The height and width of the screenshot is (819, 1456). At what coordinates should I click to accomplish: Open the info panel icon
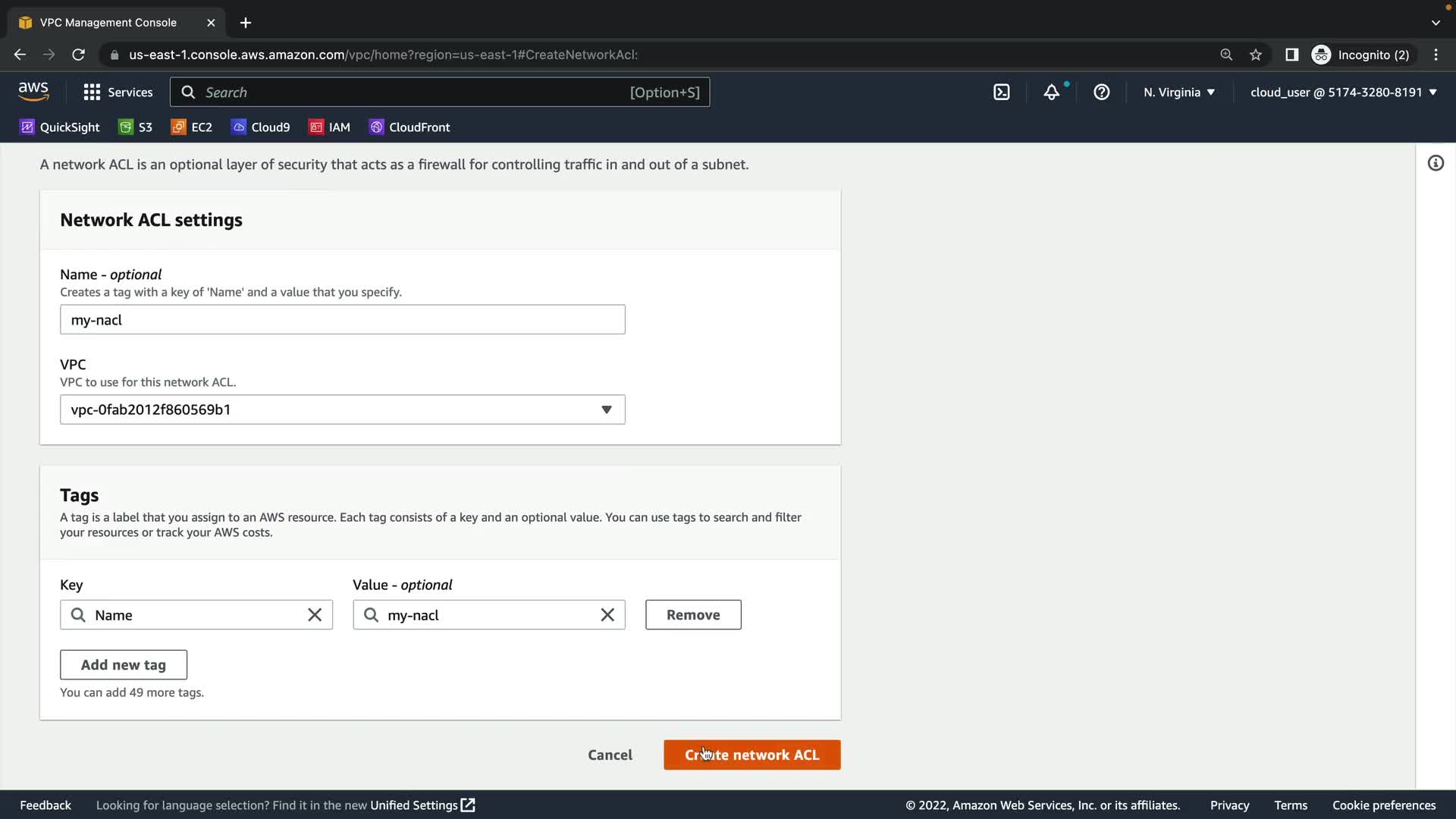click(x=1436, y=164)
